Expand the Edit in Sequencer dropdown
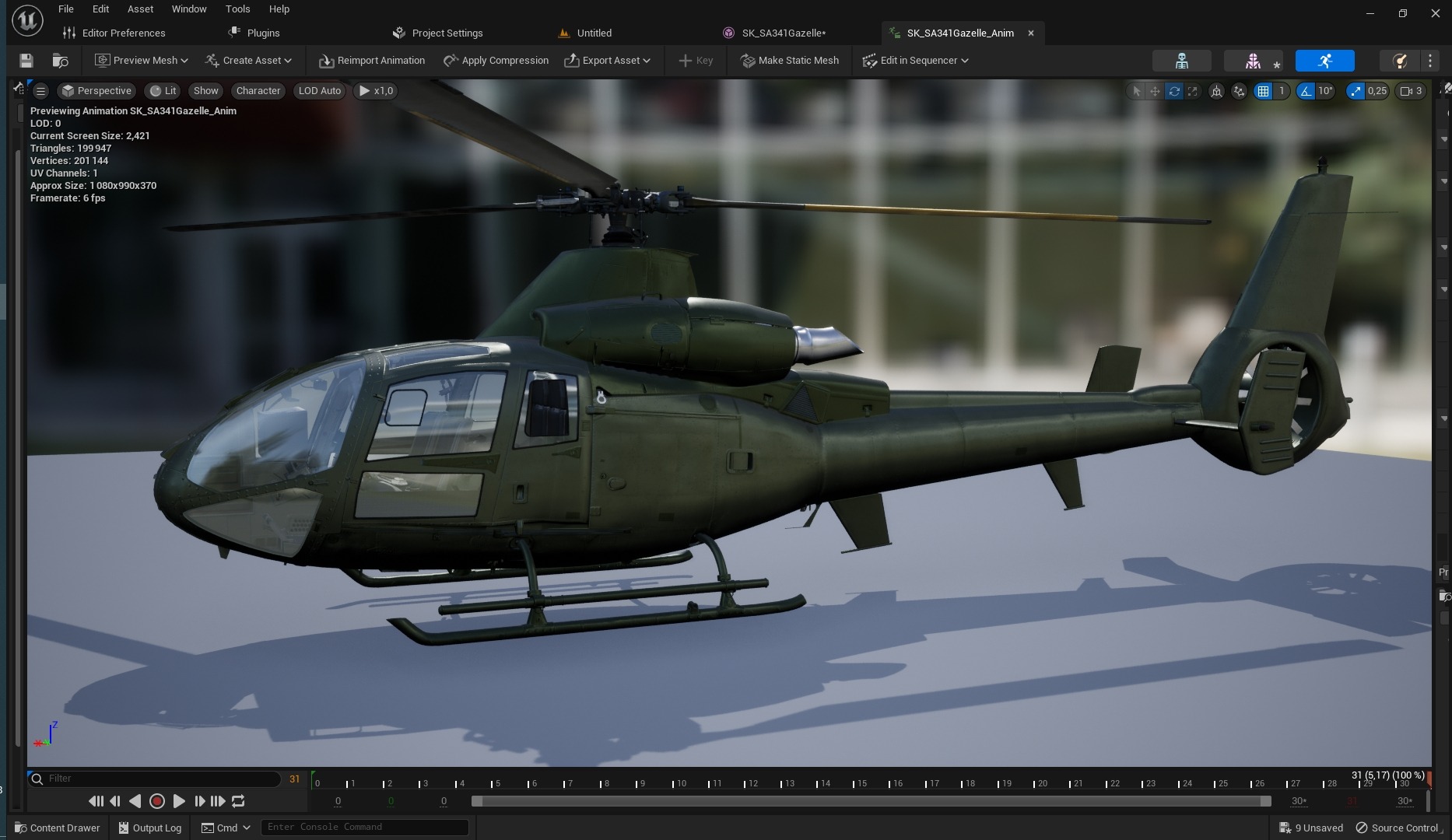 [x=915, y=61]
